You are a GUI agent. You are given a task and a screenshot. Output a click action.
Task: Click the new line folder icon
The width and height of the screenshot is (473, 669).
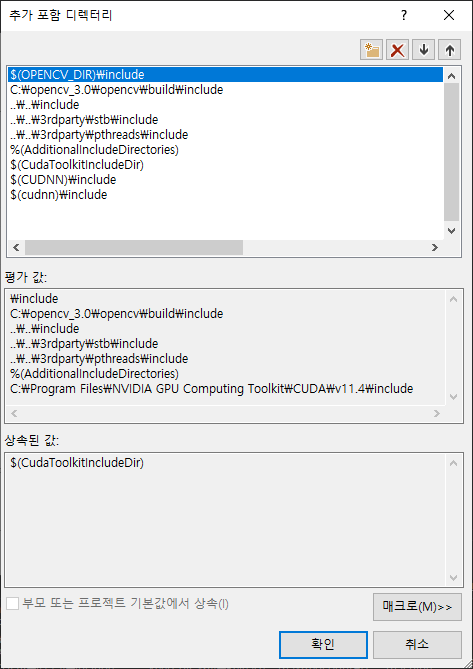pos(371,50)
